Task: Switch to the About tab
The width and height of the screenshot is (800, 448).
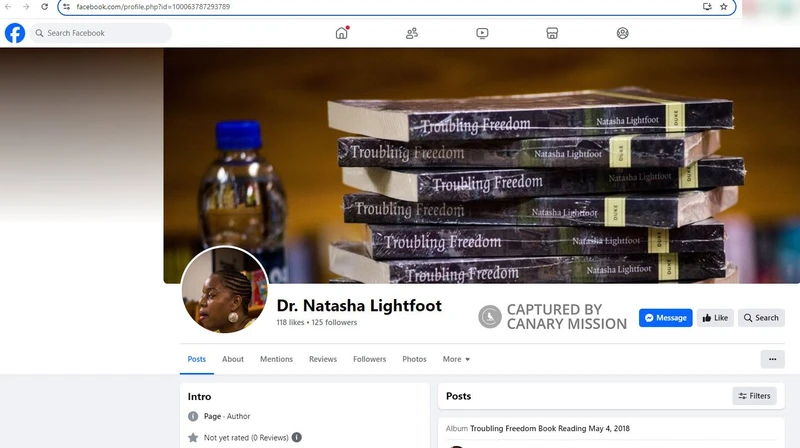Action: point(233,359)
